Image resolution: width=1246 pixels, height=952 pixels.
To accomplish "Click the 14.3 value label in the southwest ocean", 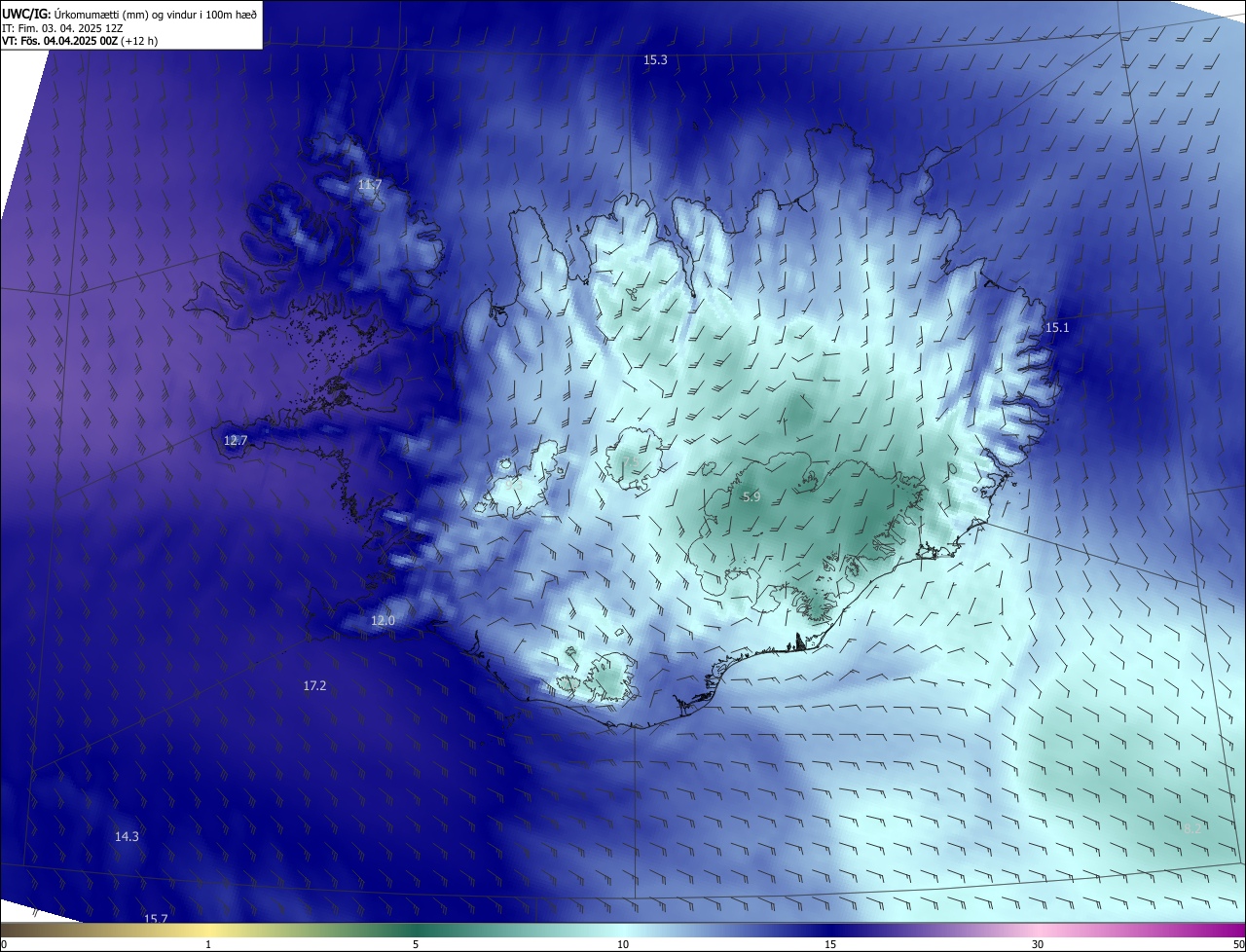I will pyautogui.click(x=127, y=837).
